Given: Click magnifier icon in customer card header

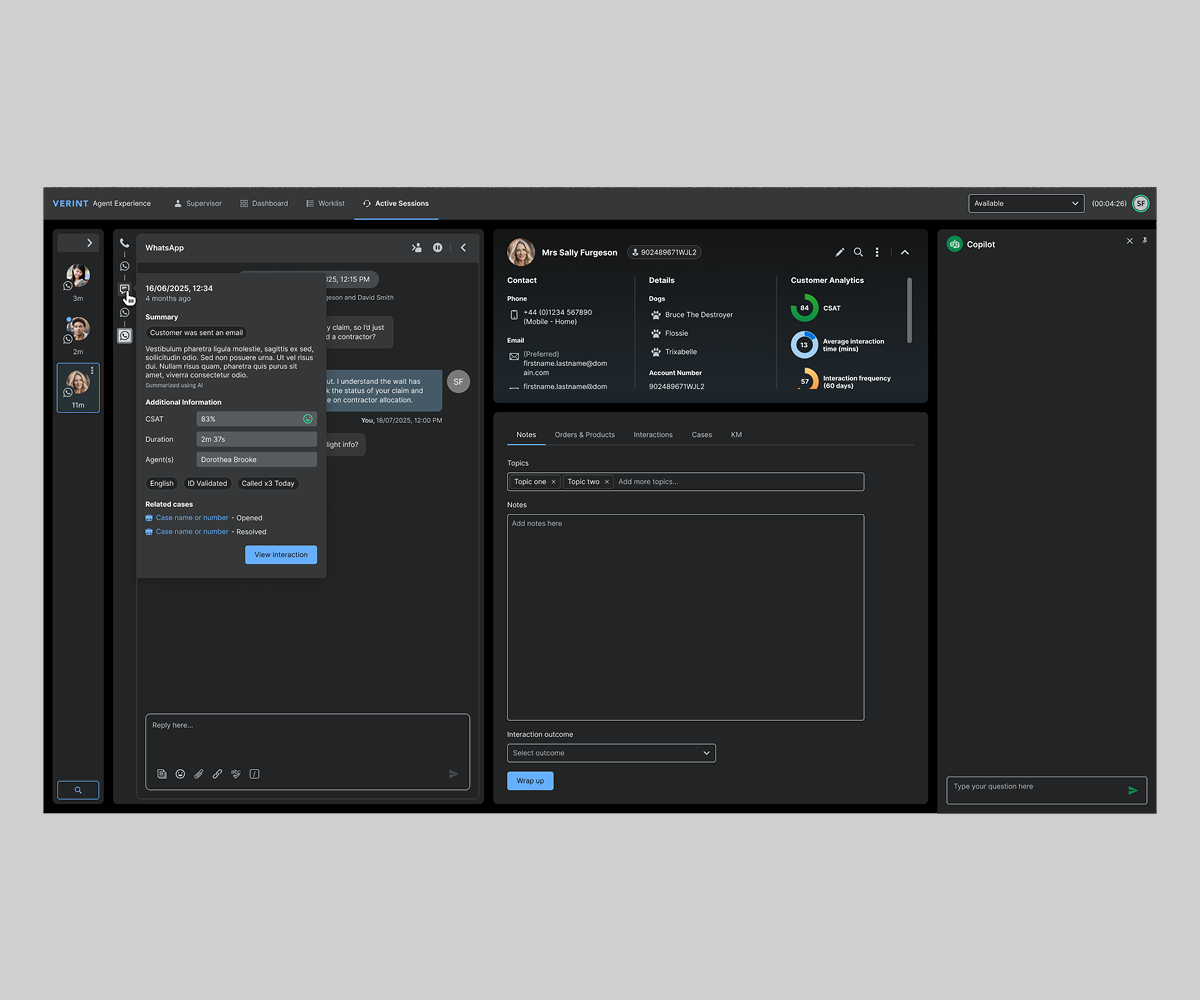Looking at the screenshot, I should 858,253.
